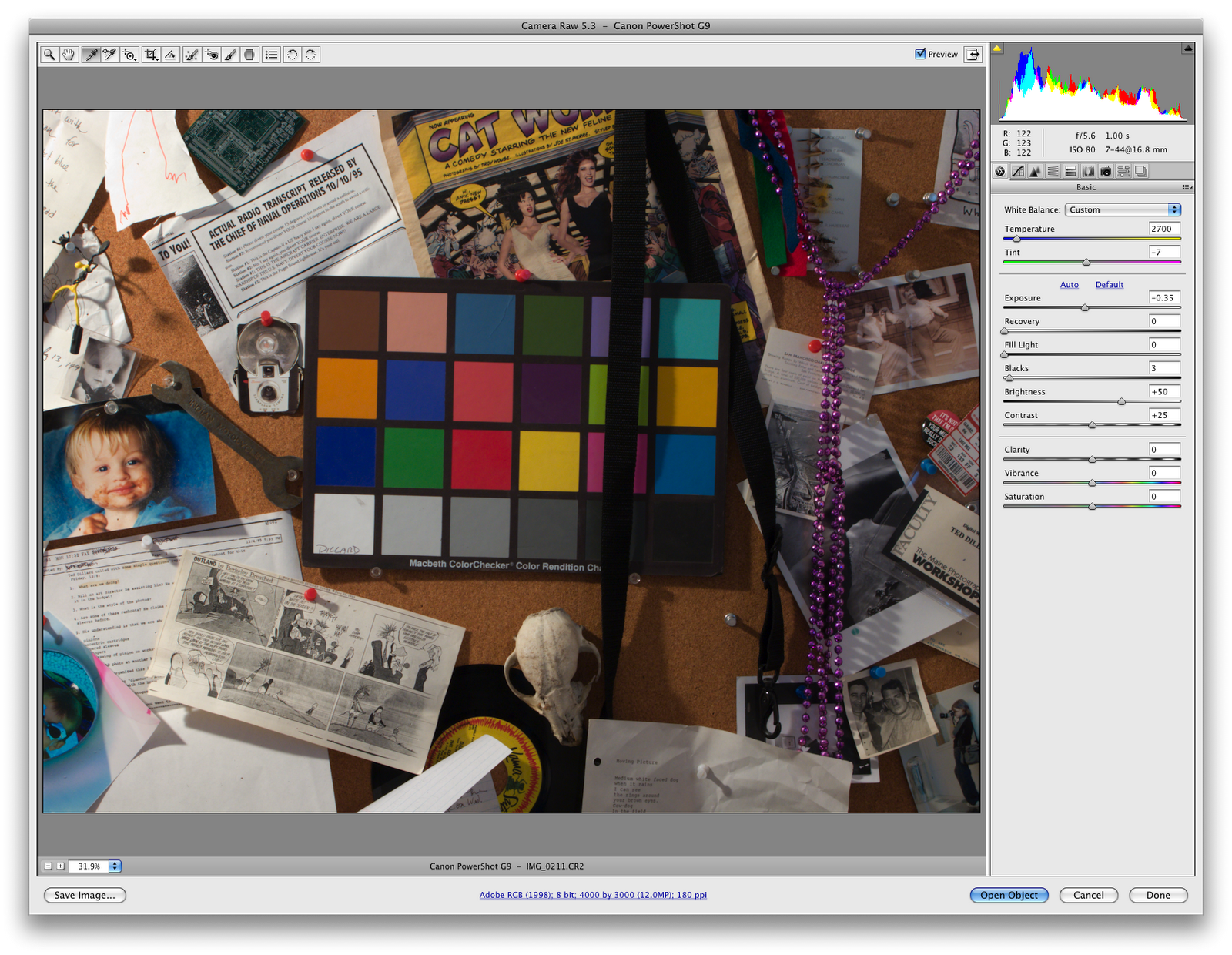Click the Contrast value field +25

pos(1164,415)
